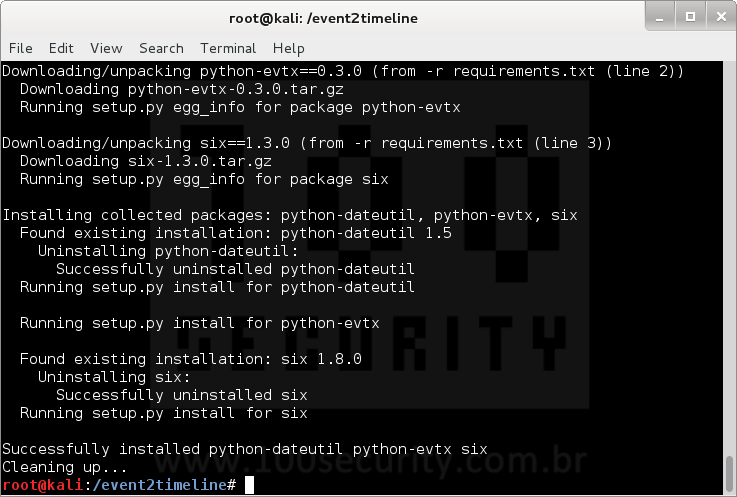Open the Search menu
This screenshot has width=737, height=497.
point(161,48)
